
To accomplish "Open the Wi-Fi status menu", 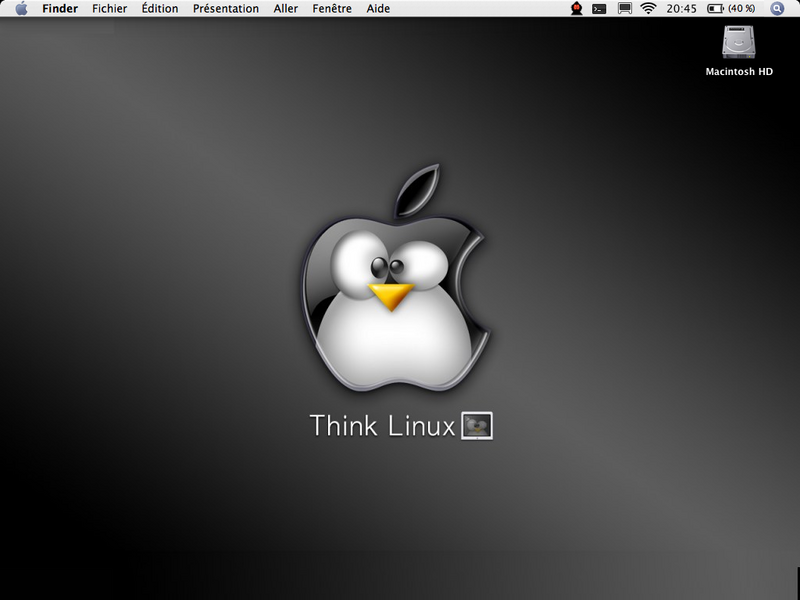I will (648, 9).
